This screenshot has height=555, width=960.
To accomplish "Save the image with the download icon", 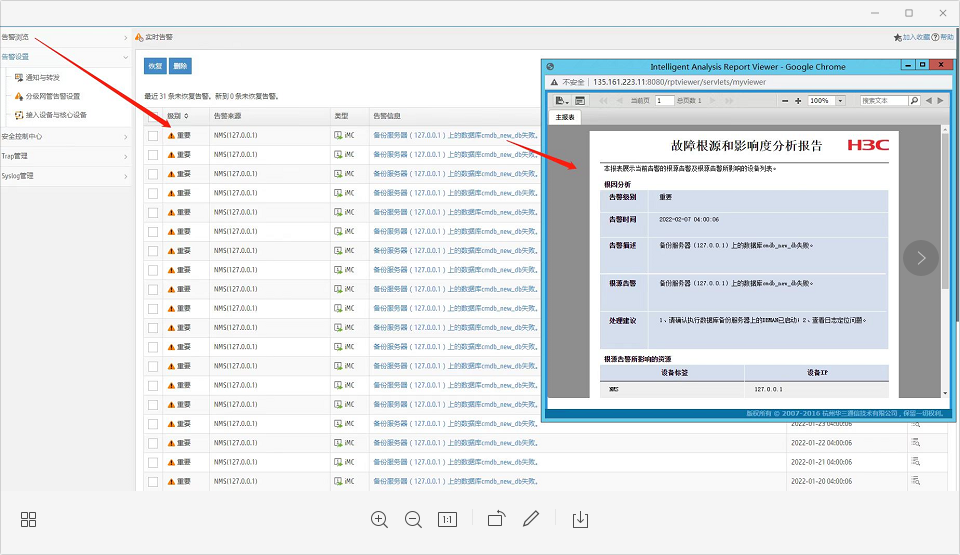I will point(580,519).
